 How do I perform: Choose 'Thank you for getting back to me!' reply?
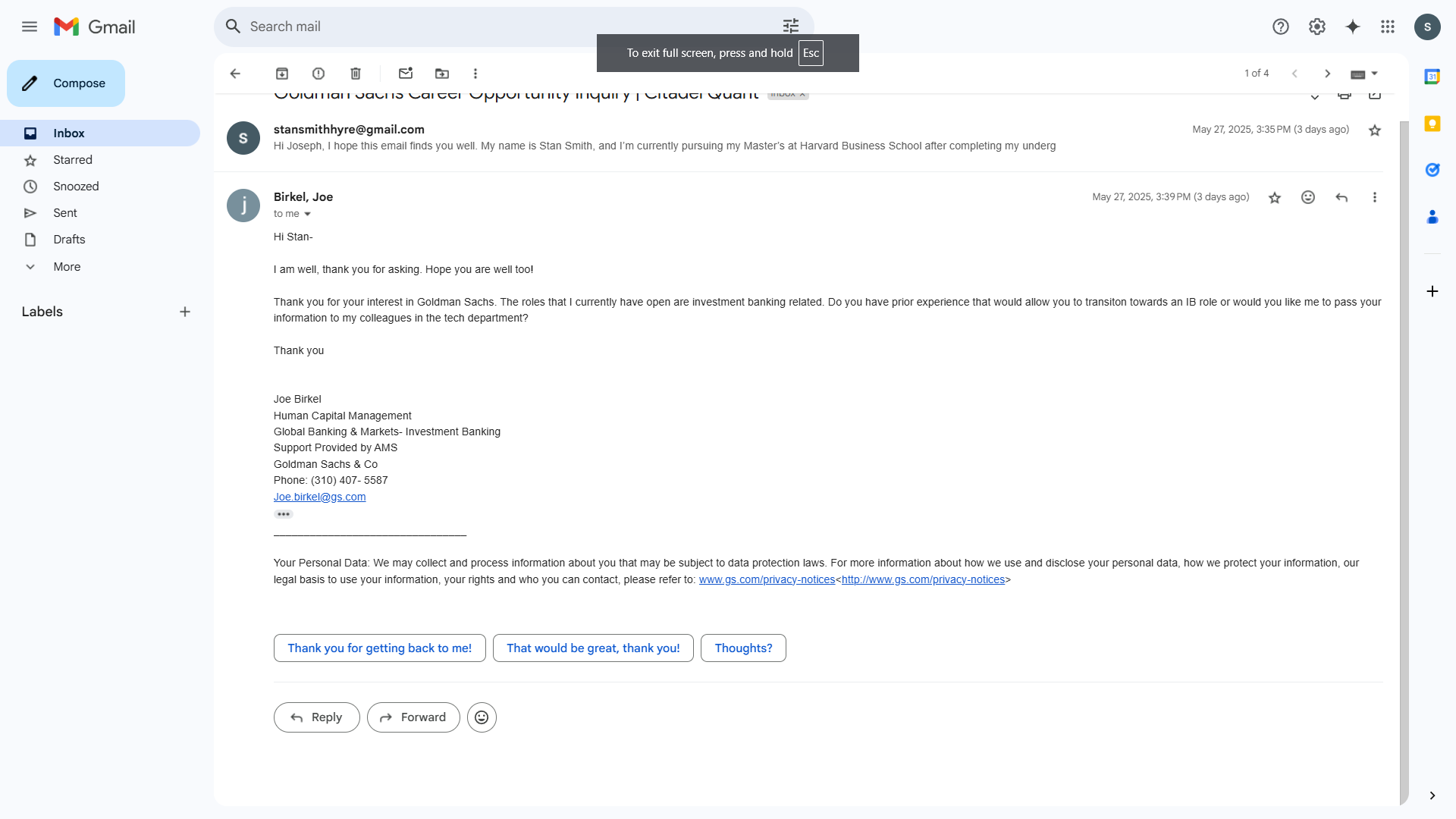pos(380,648)
